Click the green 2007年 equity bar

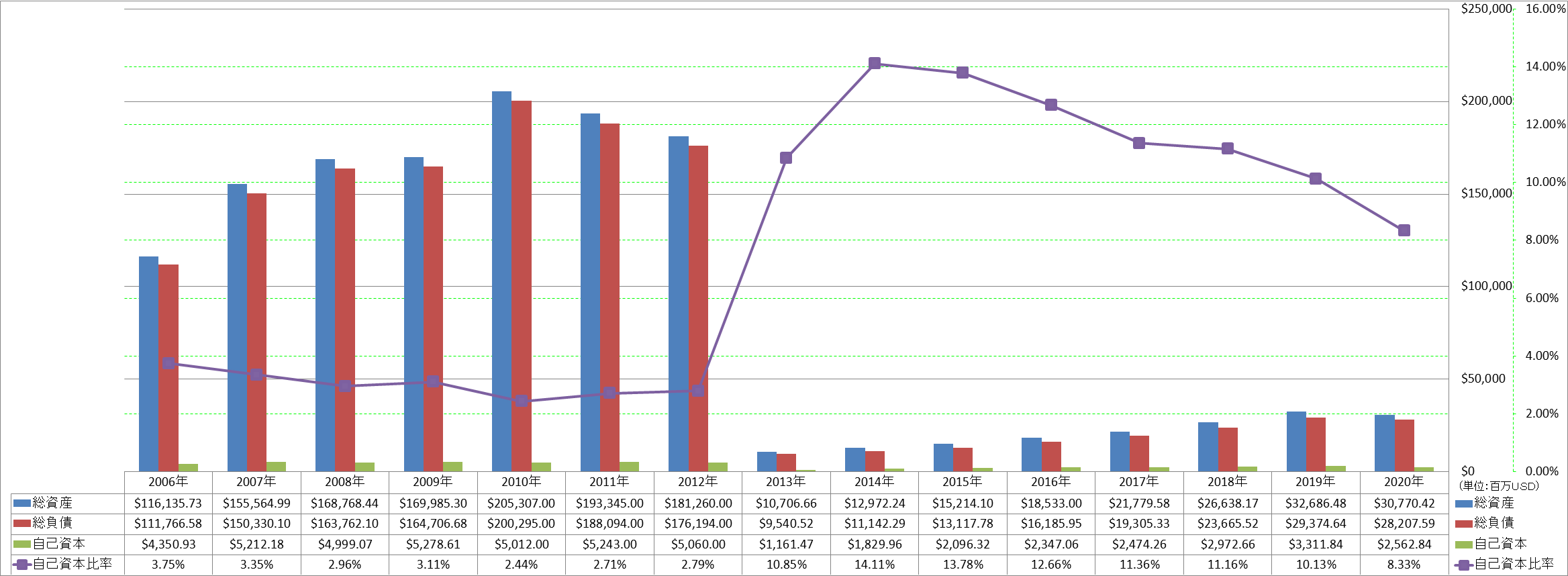(x=276, y=467)
